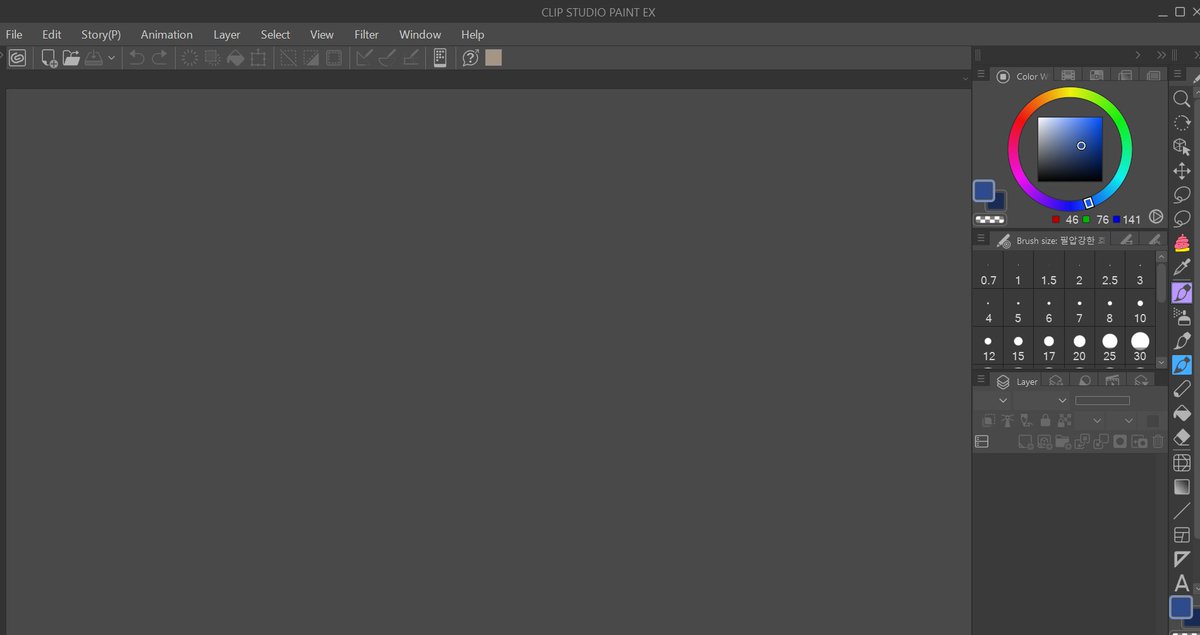The height and width of the screenshot is (635, 1200).
Task: Select the Airbrush tool
Action: pyautogui.click(x=1181, y=317)
